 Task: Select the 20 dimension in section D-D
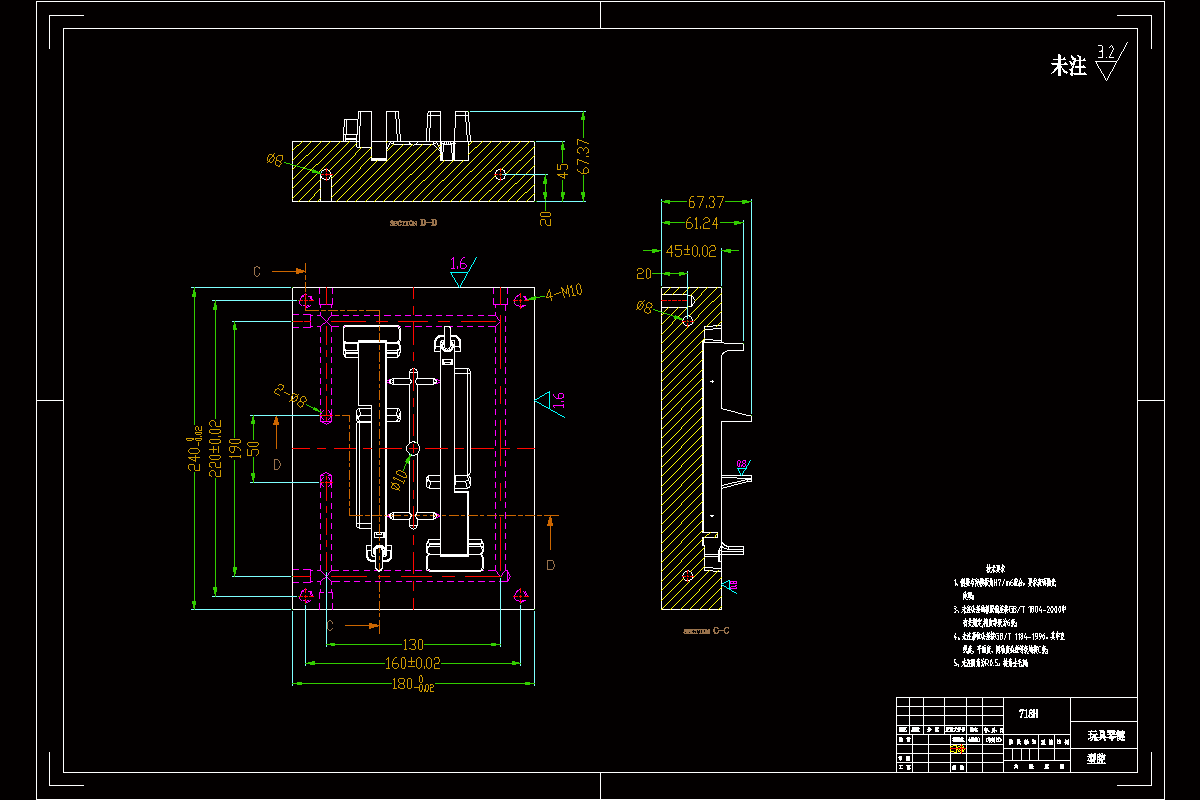545,218
